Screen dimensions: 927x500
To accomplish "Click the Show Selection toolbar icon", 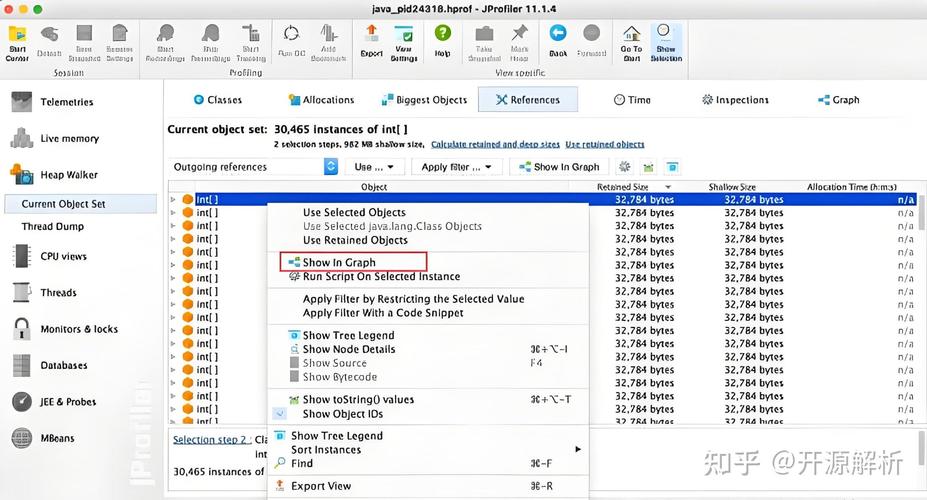I will [665, 40].
